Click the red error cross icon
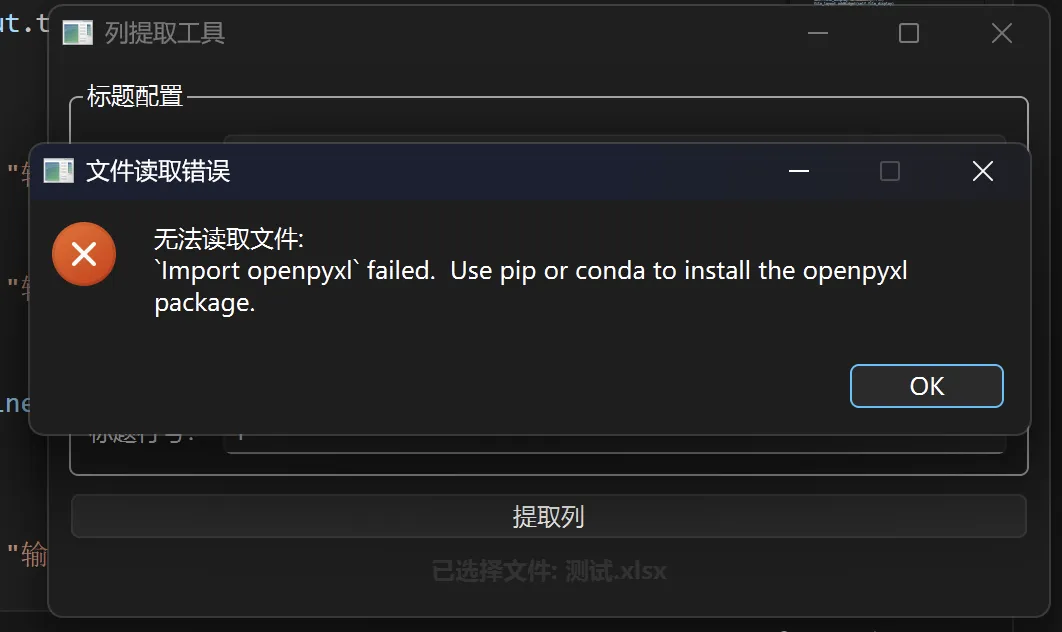Image resolution: width=1062 pixels, height=632 pixels. (x=84, y=254)
